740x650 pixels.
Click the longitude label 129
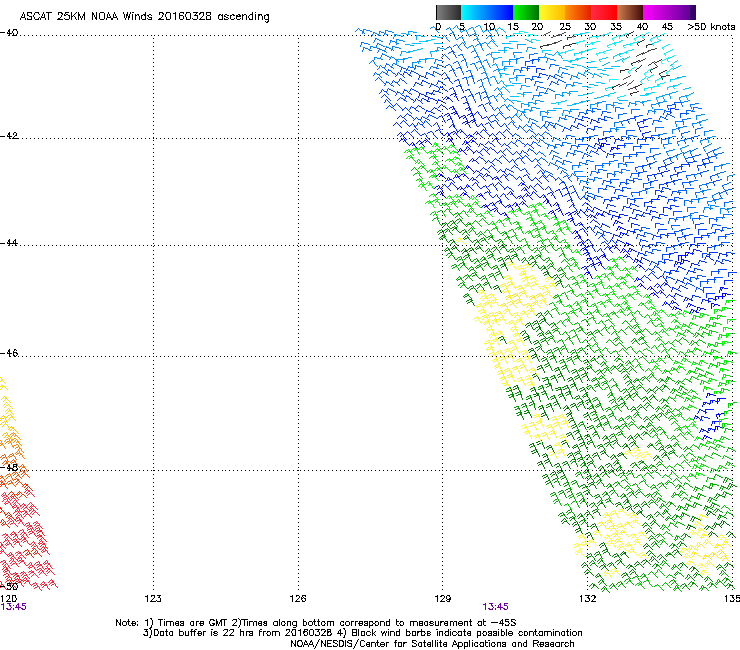(442, 599)
